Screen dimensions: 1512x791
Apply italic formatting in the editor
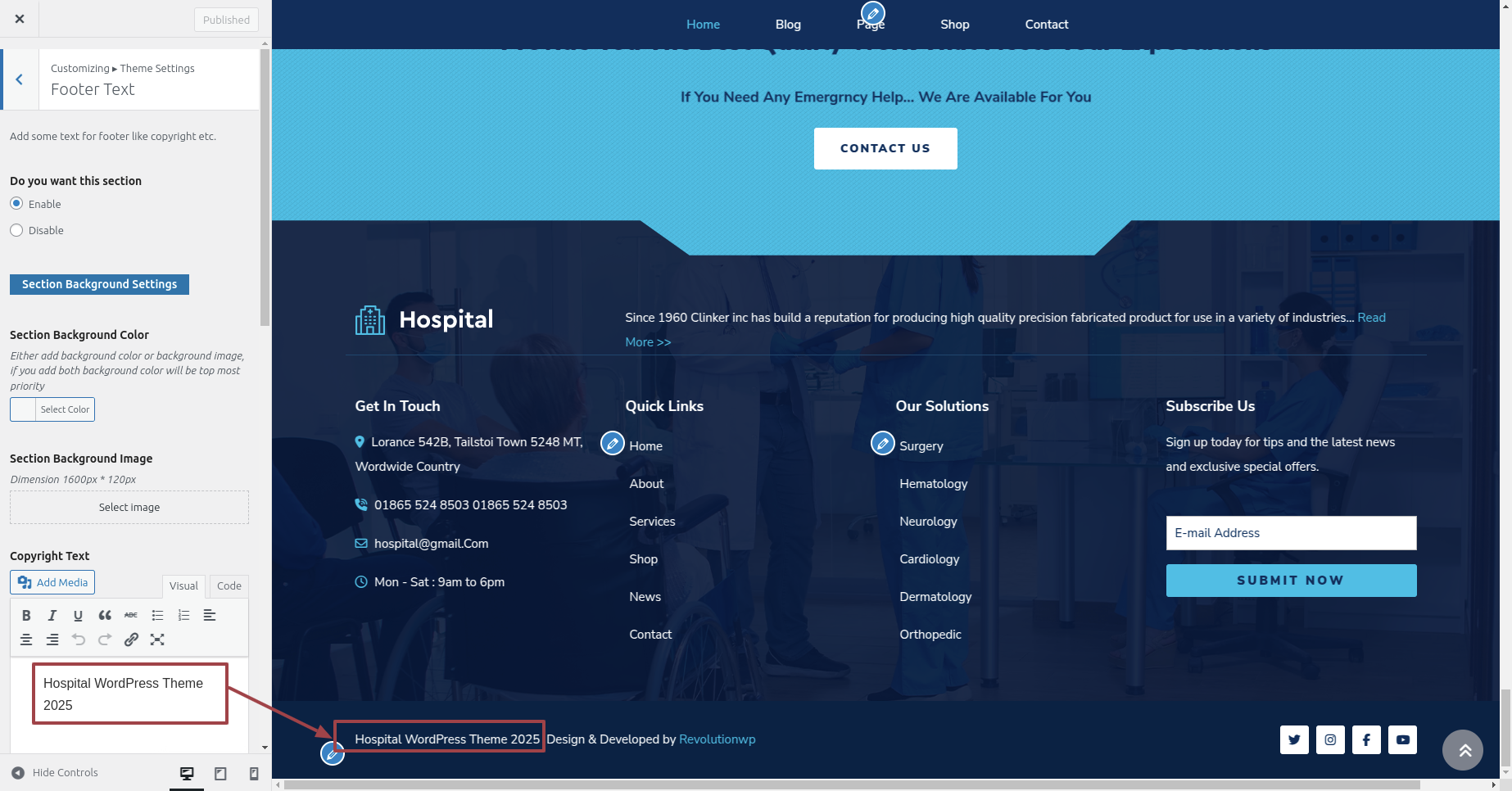click(52, 615)
